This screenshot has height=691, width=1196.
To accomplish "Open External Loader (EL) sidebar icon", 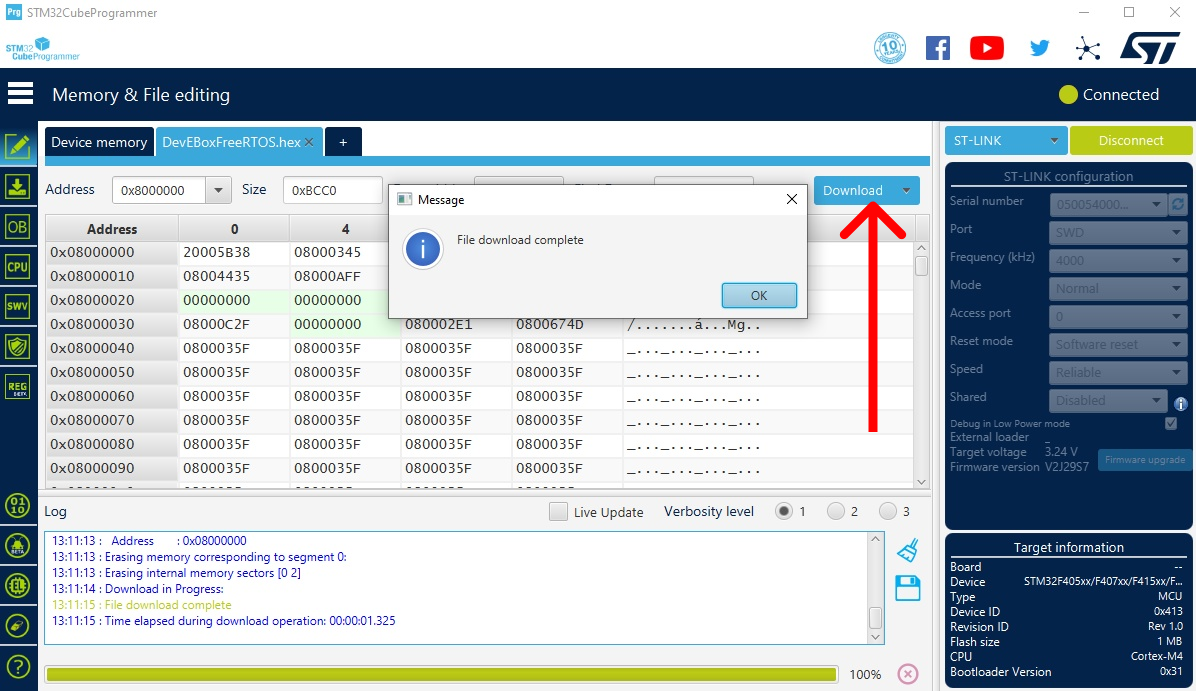I will click(18, 586).
